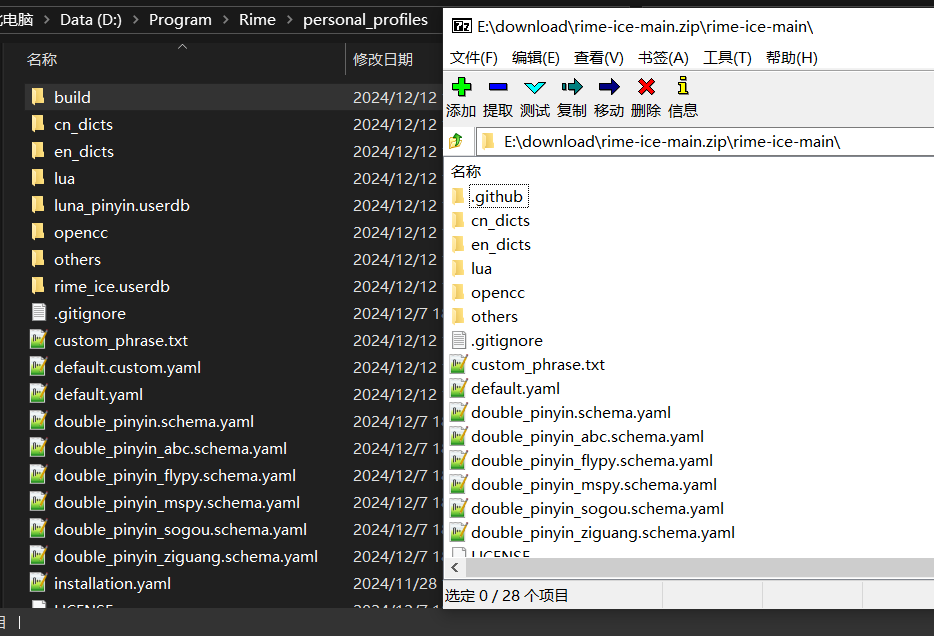The width and height of the screenshot is (934, 636).
Task: Select the .github folder in 7-Zip
Action: point(497,197)
